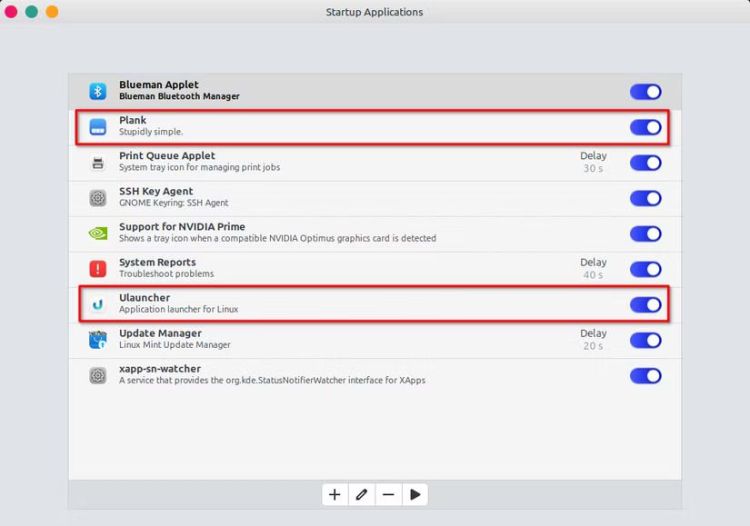Close the Startup Applications window
The width and height of the screenshot is (750, 526).
pyautogui.click(x=11, y=12)
